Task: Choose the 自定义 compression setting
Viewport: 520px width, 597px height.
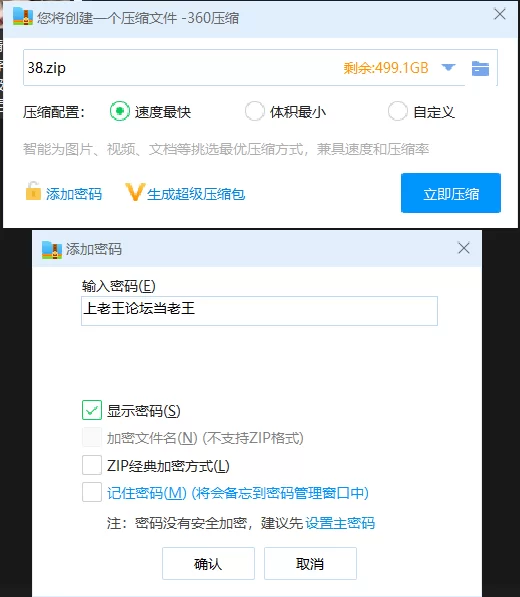Action: [397, 111]
